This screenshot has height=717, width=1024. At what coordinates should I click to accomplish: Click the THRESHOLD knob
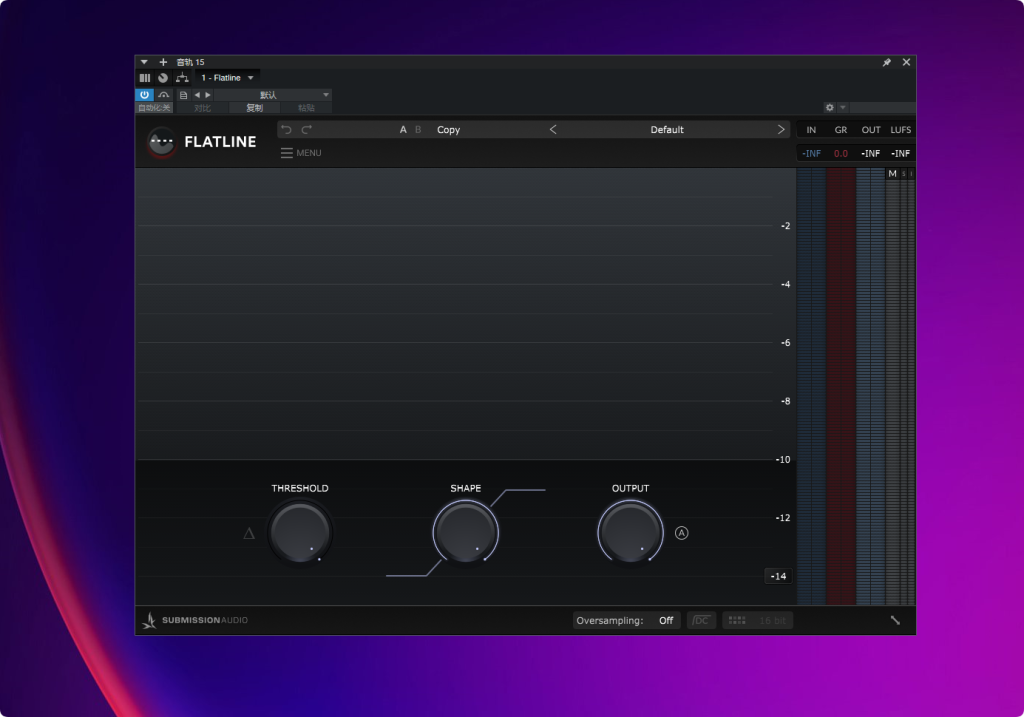(300, 532)
